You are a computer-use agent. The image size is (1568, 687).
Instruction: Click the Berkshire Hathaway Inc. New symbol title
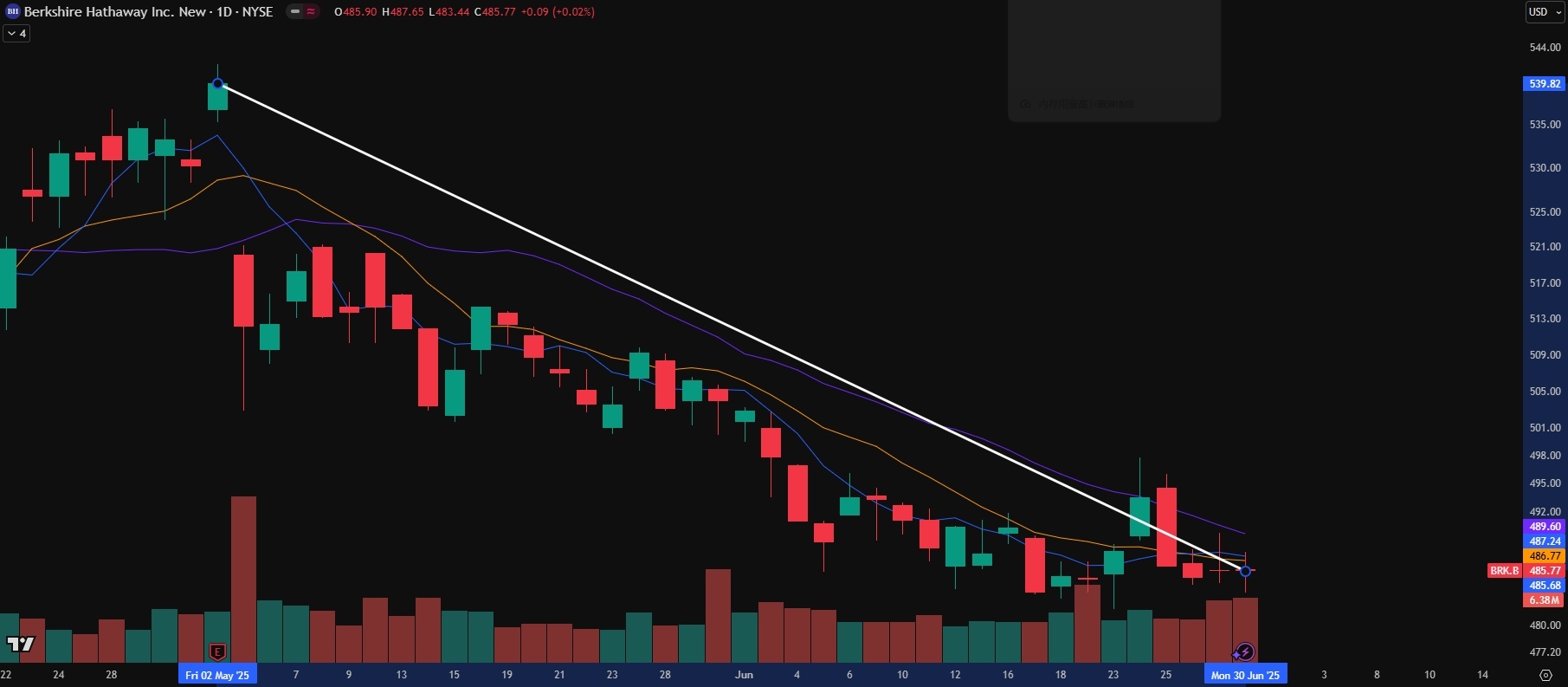115,12
